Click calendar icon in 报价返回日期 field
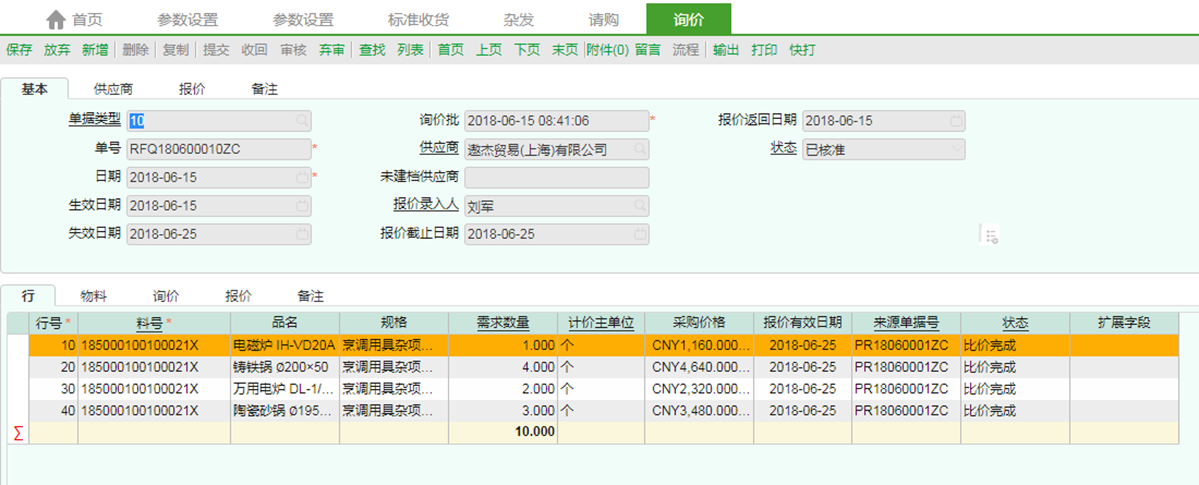This screenshot has height=485, width=1199. tap(956, 120)
